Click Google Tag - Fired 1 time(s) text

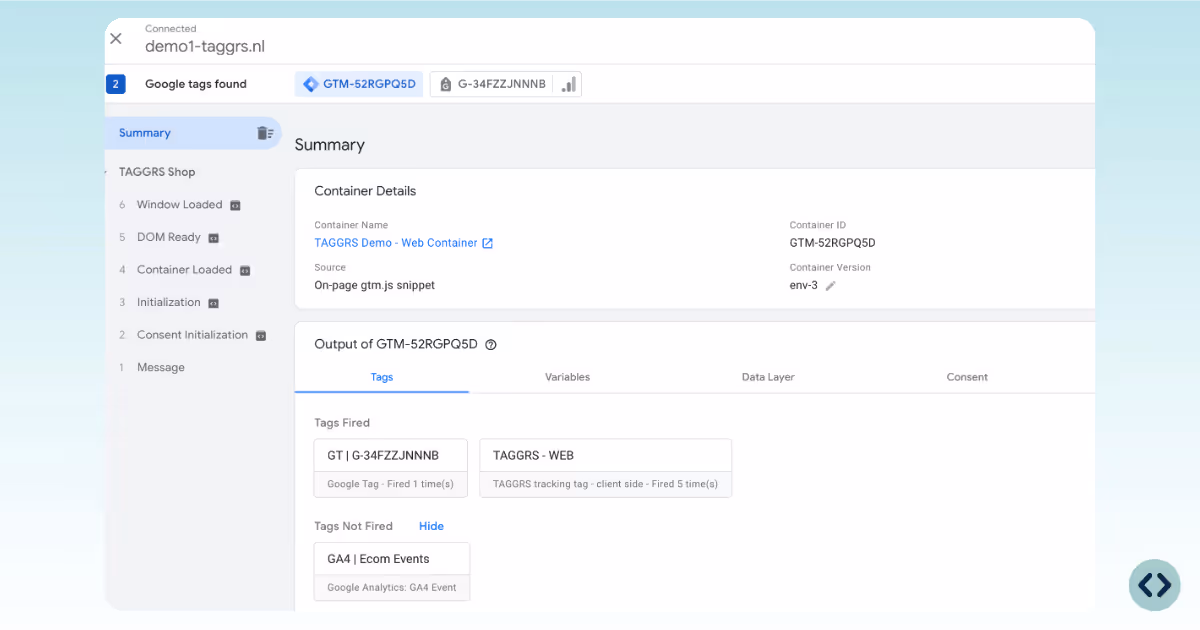click(390, 484)
